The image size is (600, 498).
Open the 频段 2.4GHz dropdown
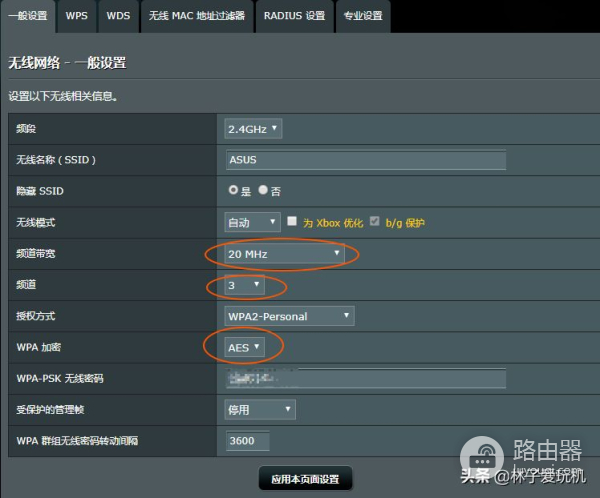click(253, 129)
